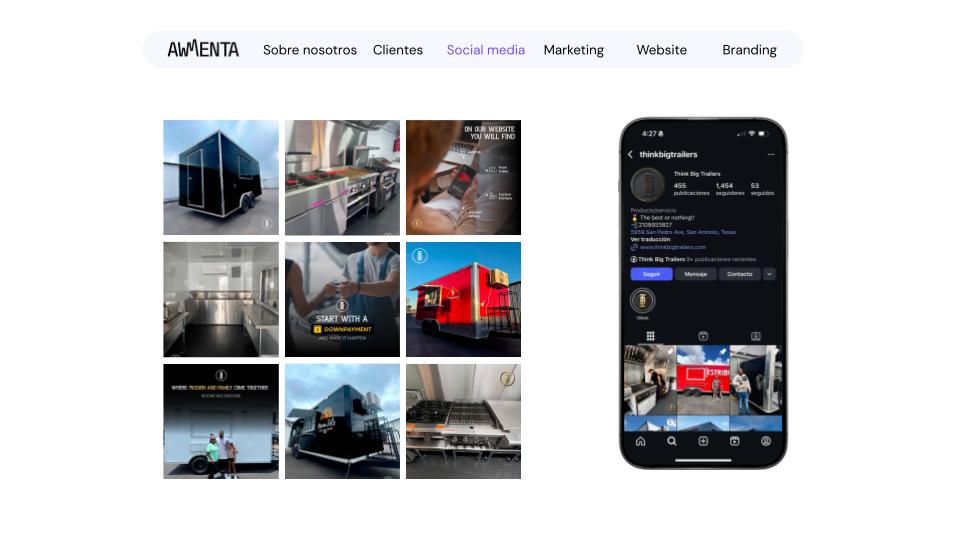Navigate to the Website section
The image size is (960, 540).
pyautogui.click(x=661, y=50)
